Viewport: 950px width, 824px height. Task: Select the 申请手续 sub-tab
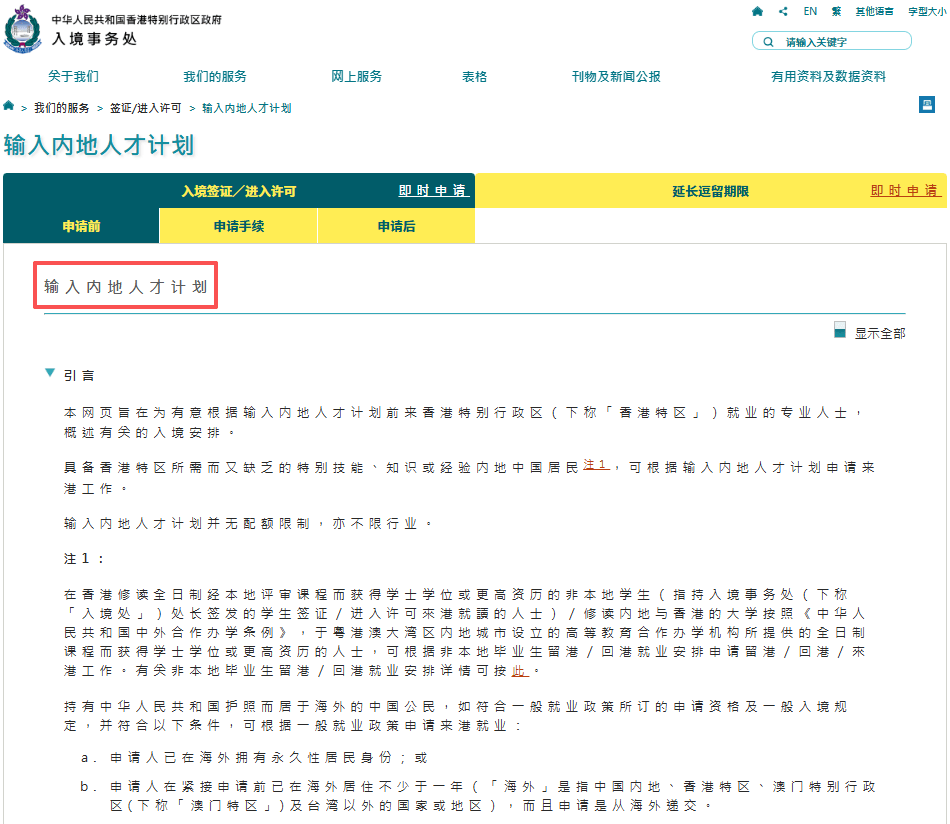(239, 226)
